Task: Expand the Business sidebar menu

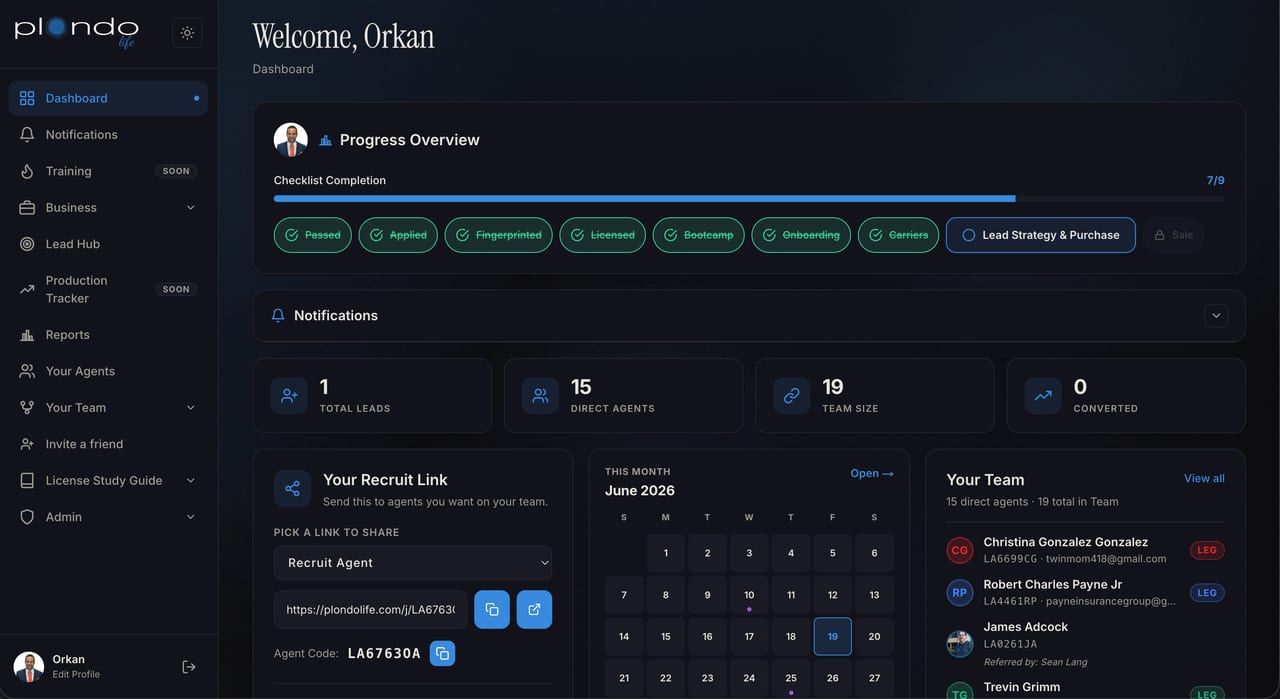Action: pyautogui.click(x=108, y=207)
